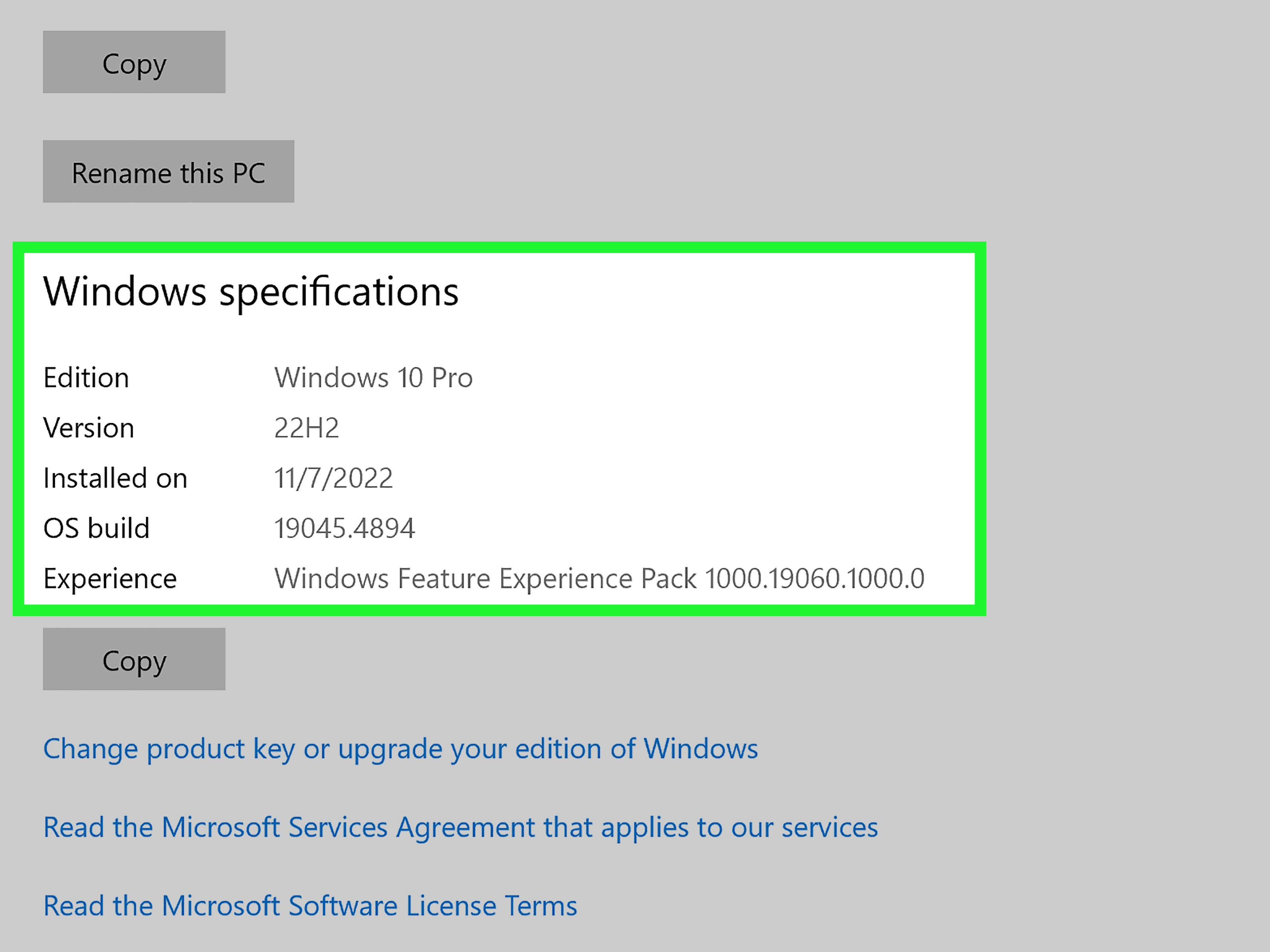Open the Microsoft Services Agreement link
1270x952 pixels.
click(460, 827)
